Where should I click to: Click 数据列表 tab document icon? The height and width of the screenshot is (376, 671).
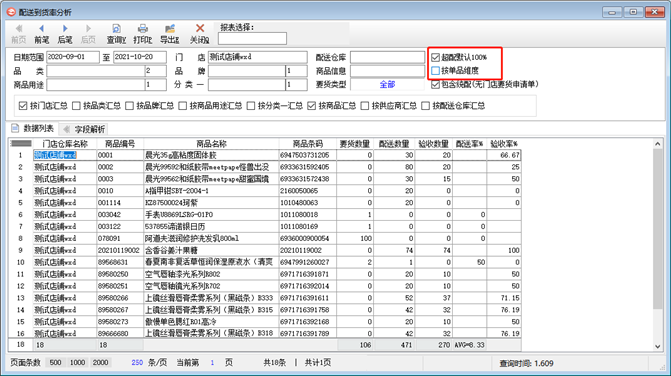(x=15, y=128)
